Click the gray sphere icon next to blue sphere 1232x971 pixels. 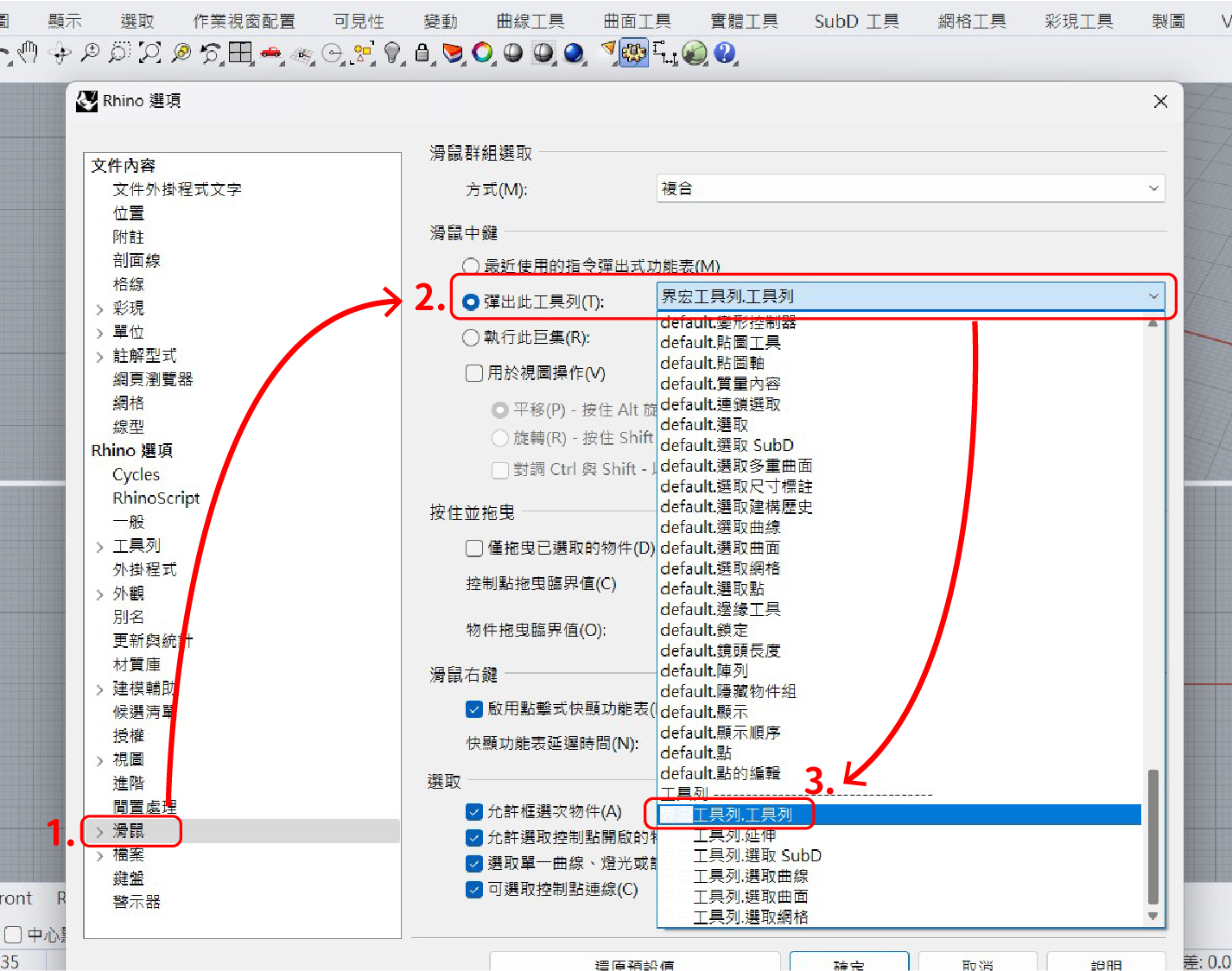(x=543, y=54)
